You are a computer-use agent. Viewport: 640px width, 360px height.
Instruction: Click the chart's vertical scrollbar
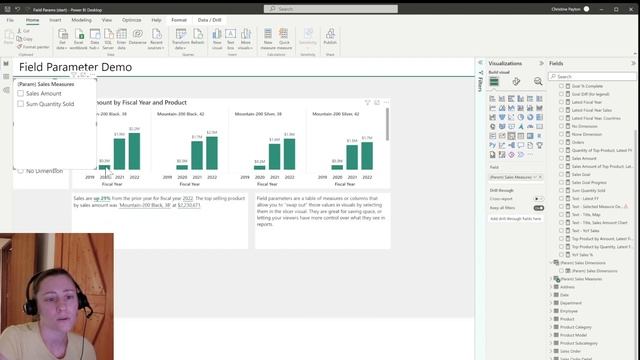tap(387, 124)
